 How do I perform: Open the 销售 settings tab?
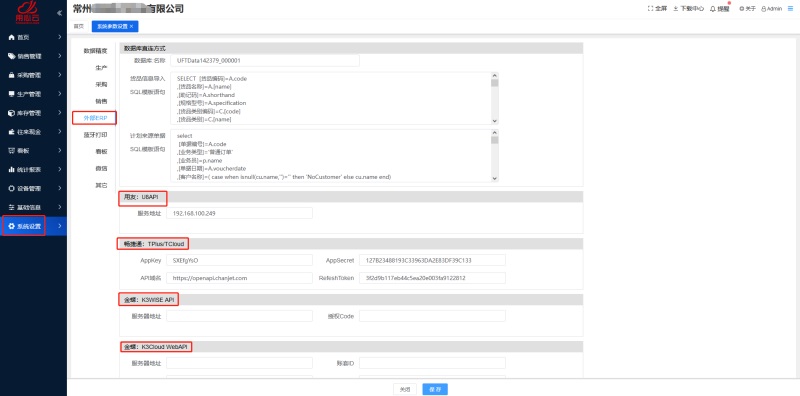point(101,102)
